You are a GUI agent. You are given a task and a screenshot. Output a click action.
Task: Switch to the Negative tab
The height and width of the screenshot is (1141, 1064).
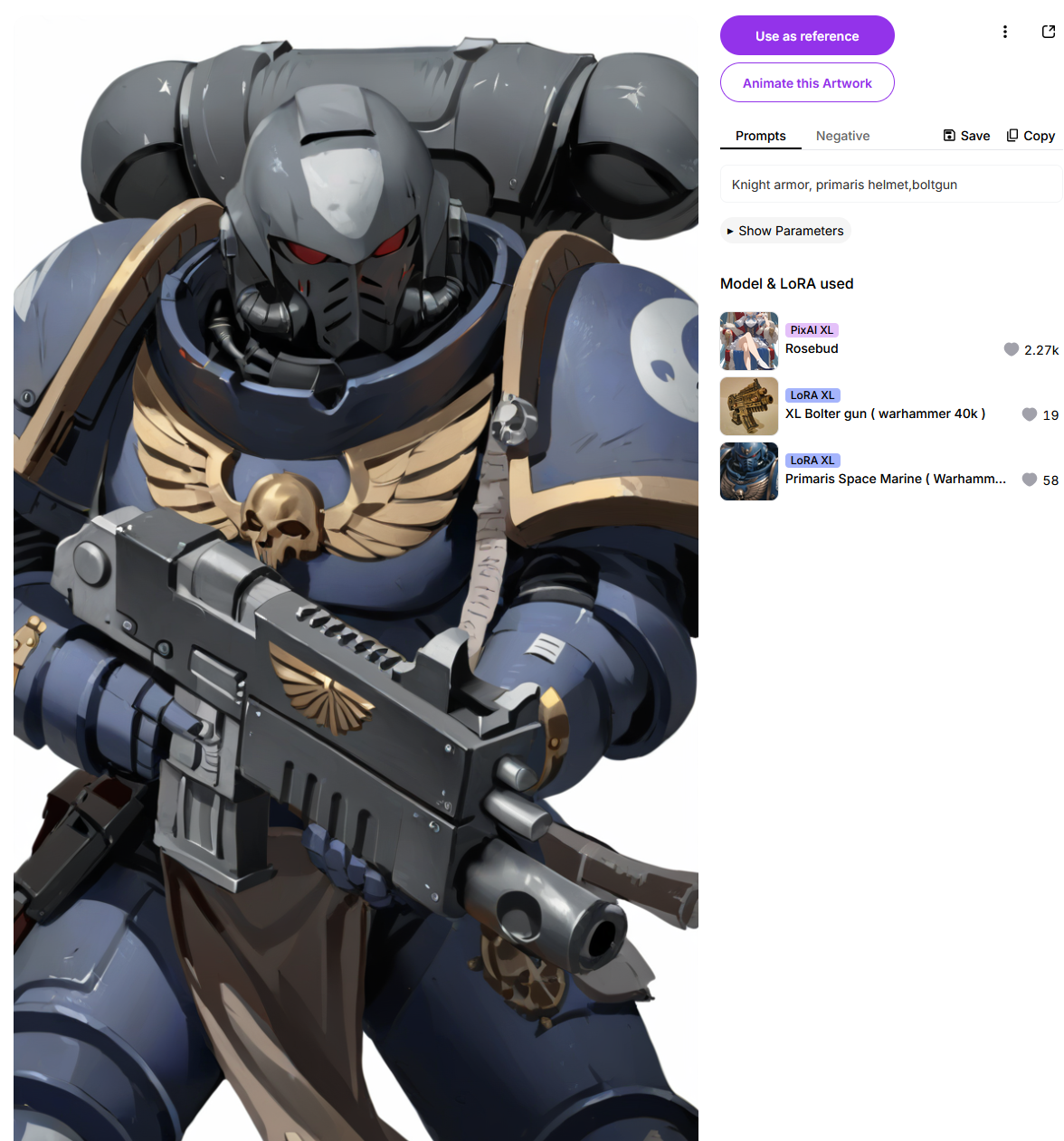tap(842, 136)
